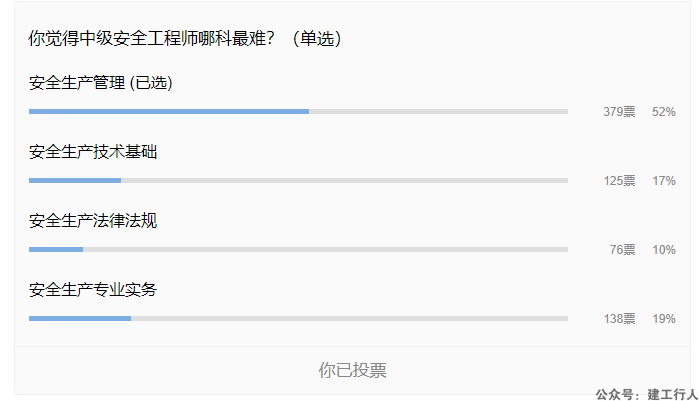The image size is (699, 401).
Task: Click the 76票 vote count
Action: [x=622, y=250]
